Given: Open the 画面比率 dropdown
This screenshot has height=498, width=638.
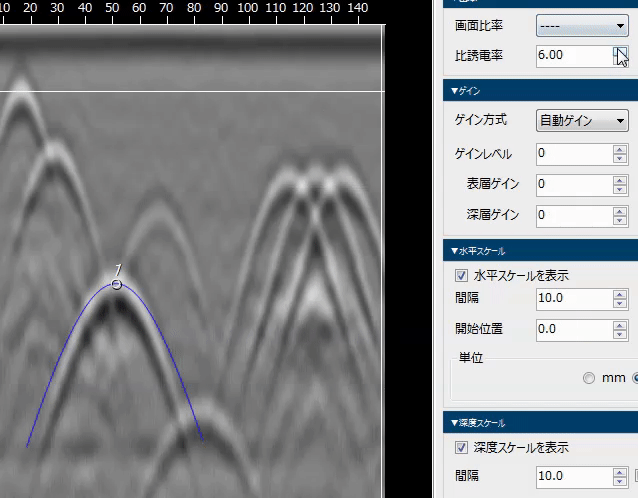Looking at the screenshot, I should 582,26.
